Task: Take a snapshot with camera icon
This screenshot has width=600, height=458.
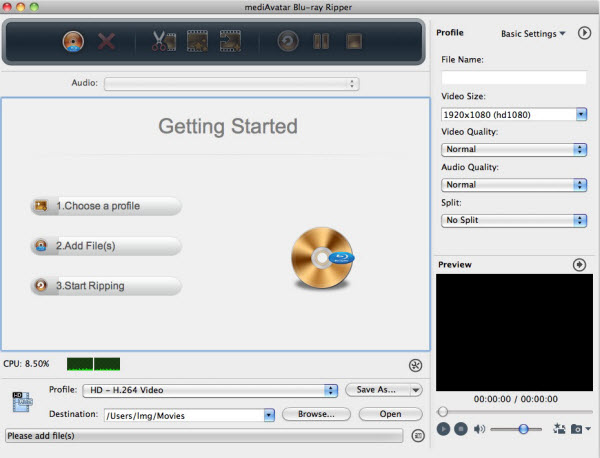Action: [x=576, y=429]
